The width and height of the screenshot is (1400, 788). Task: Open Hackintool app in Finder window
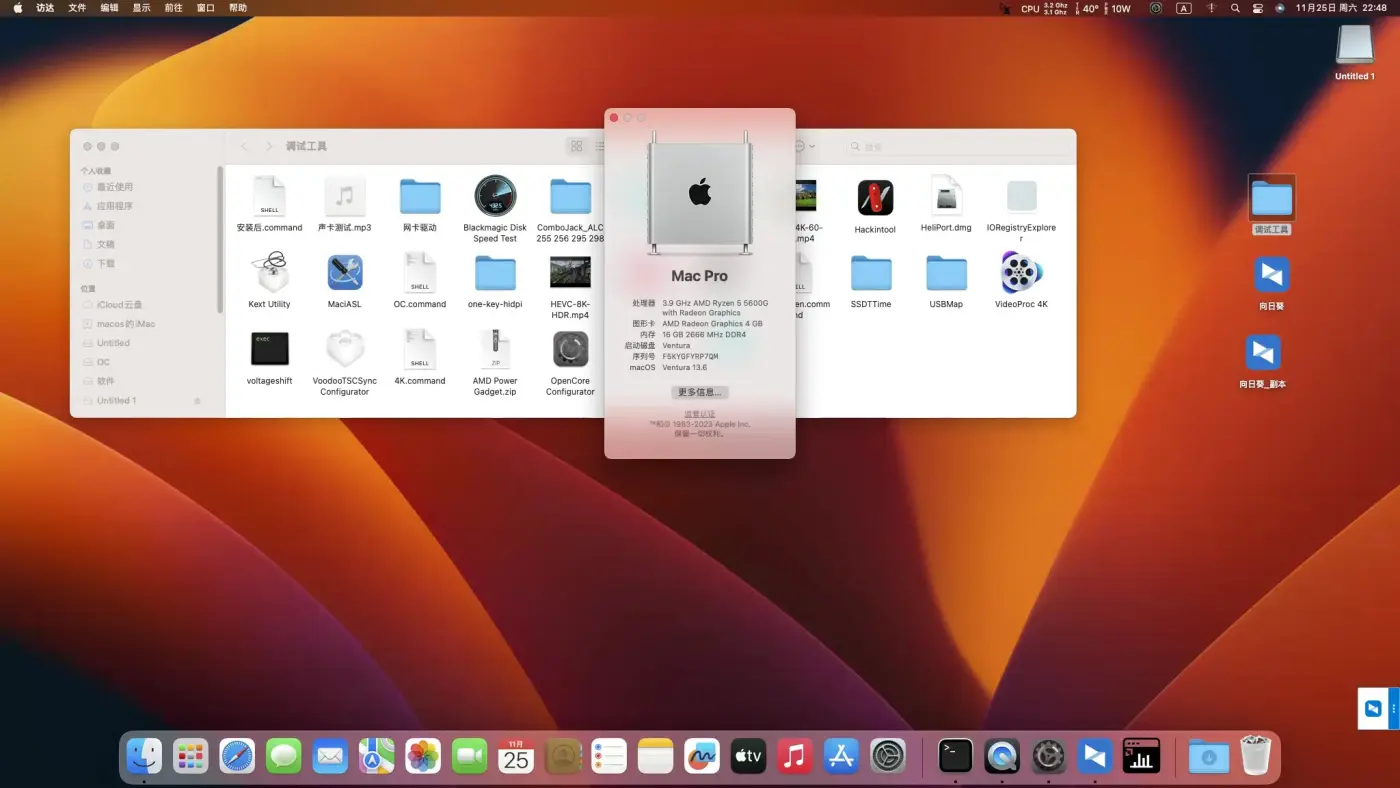[875, 198]
